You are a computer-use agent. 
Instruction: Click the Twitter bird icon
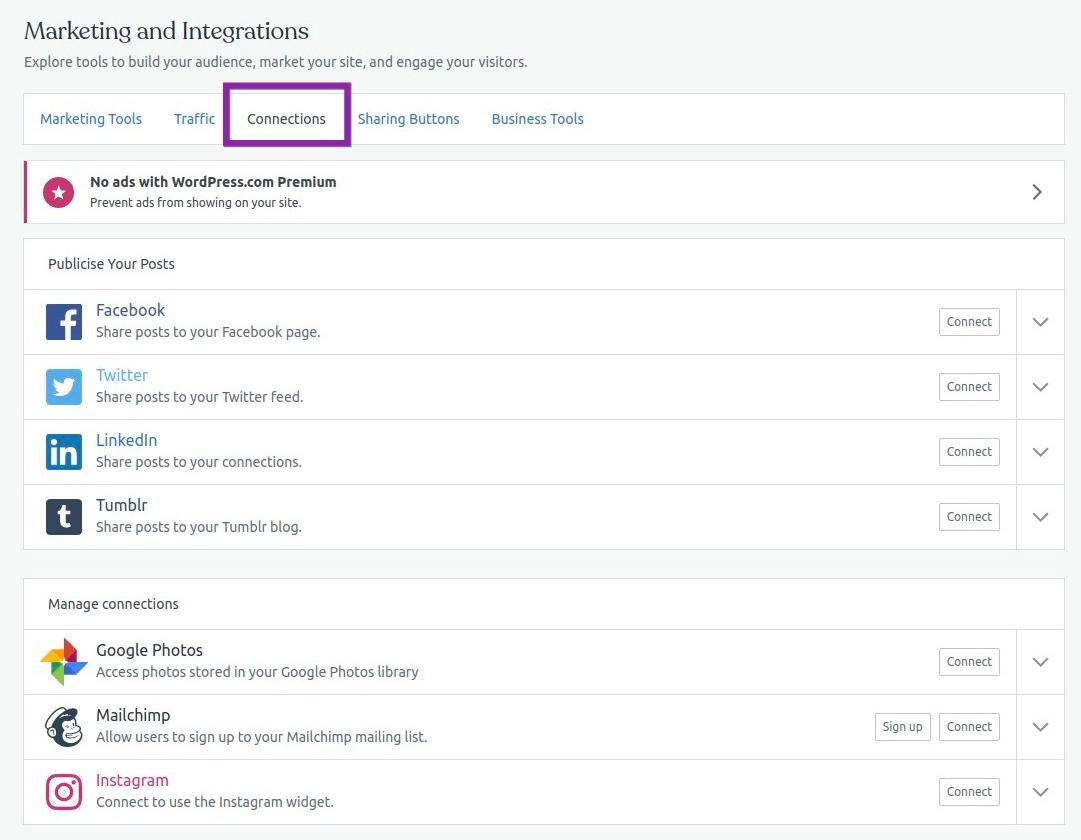[63, 387]
